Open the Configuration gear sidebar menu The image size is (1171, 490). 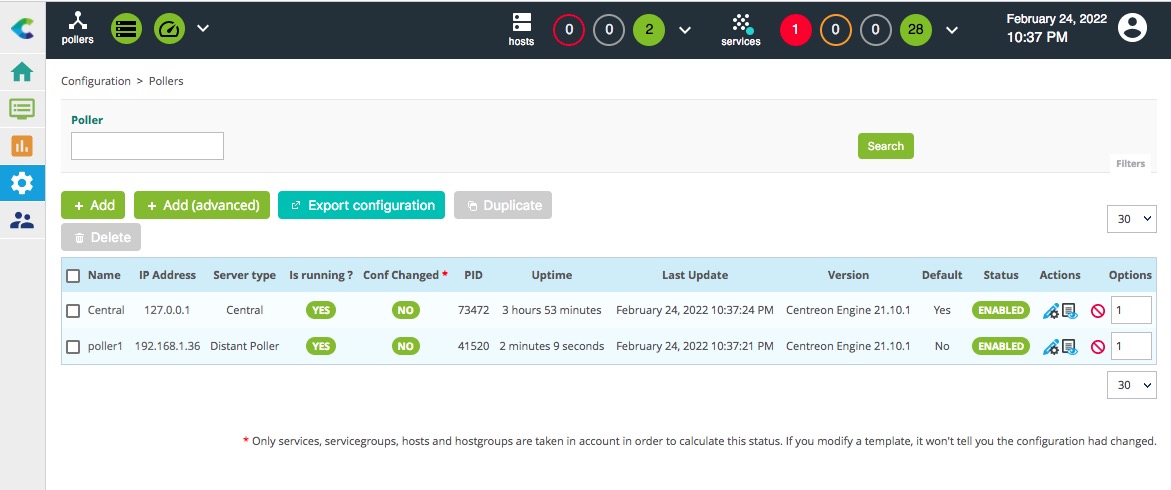[x=21, y=183]
